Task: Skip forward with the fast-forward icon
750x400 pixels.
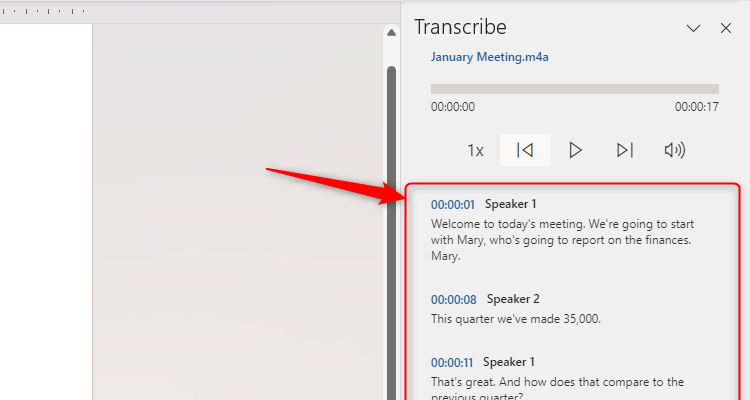Action: coord(625,150)
